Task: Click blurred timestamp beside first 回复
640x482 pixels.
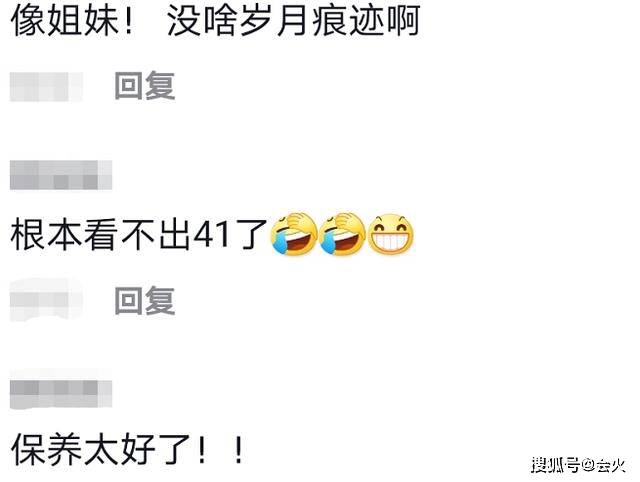Action: pos(46,87)
